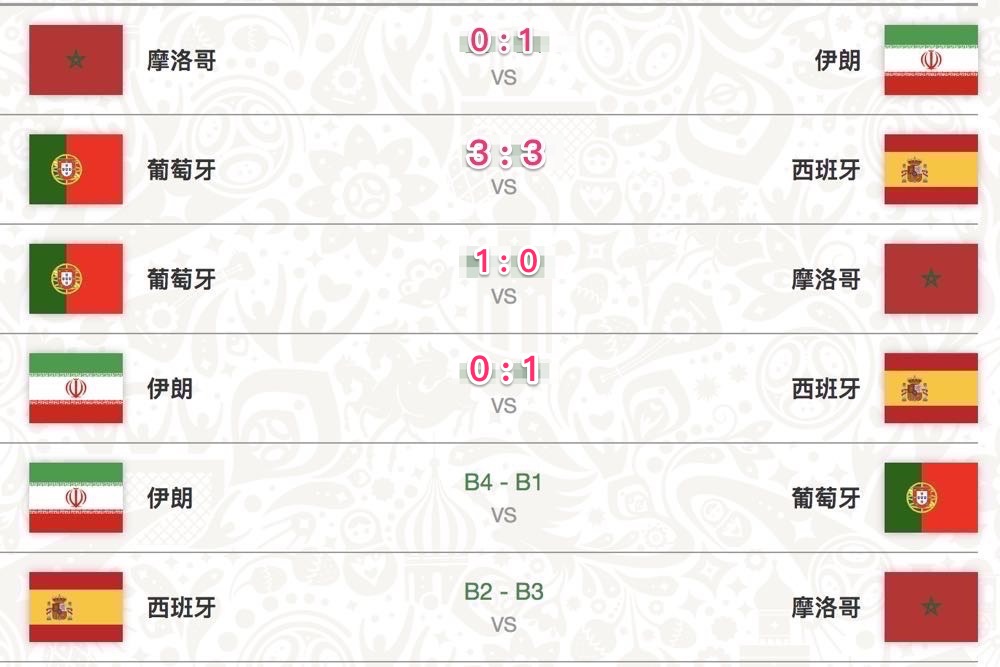Click team name 摩洛哥 in the B2 - B3 row

tap(826, 607)
